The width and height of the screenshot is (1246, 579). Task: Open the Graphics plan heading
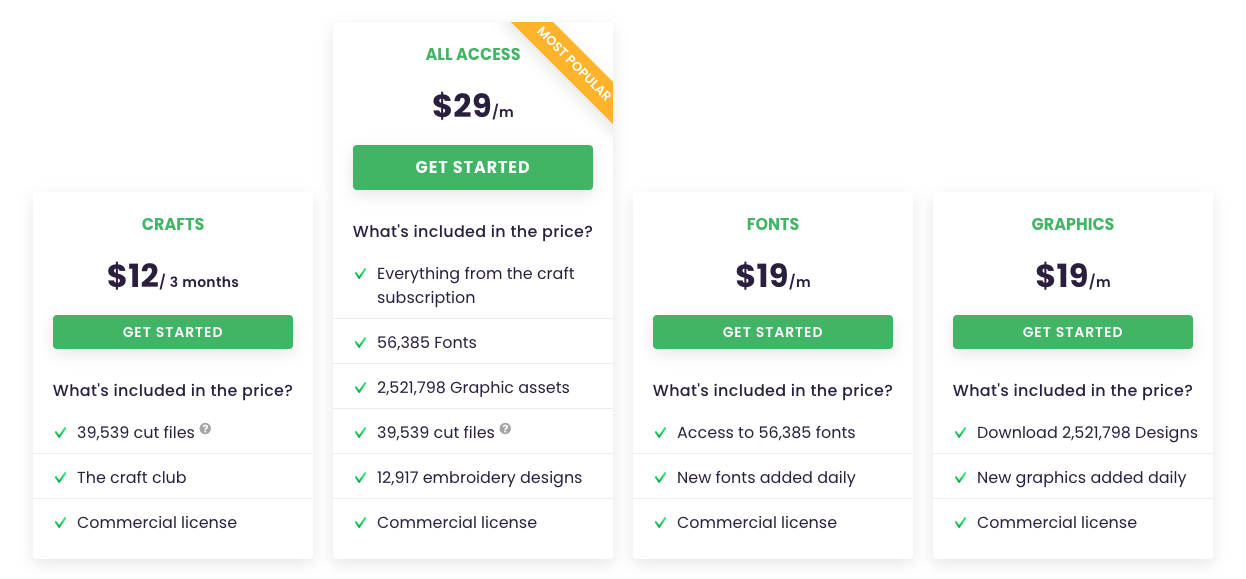click(x=1073, y=224)
